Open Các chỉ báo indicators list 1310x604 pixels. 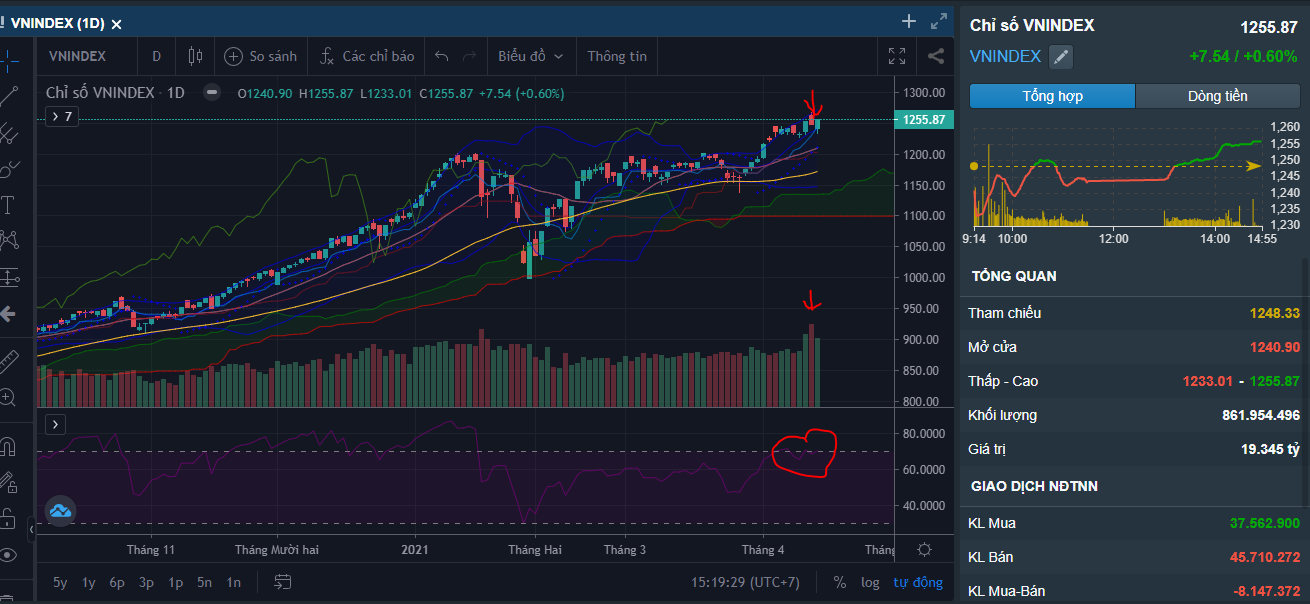[367, 56]
